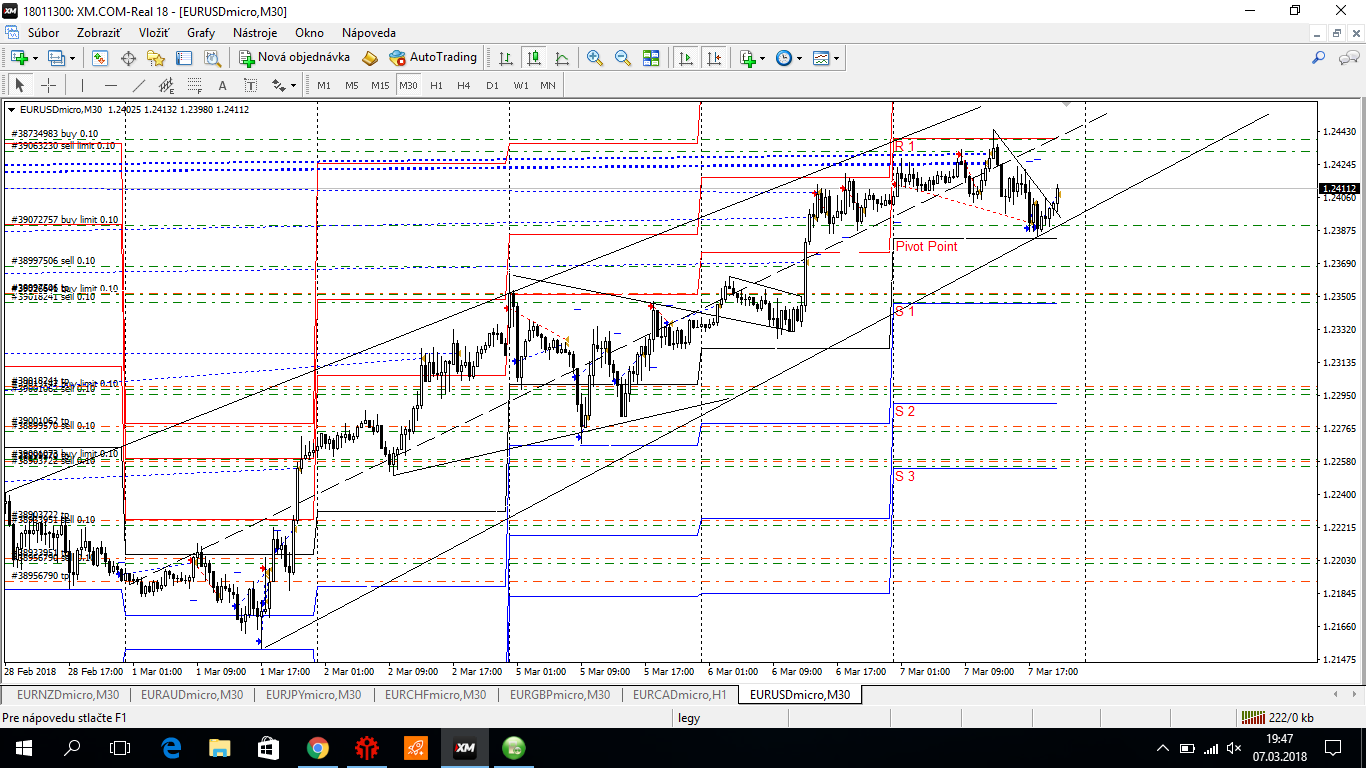Switch to EURCADmicro,H1 chart tab
1366x768 pixels.
click(680, 694)
